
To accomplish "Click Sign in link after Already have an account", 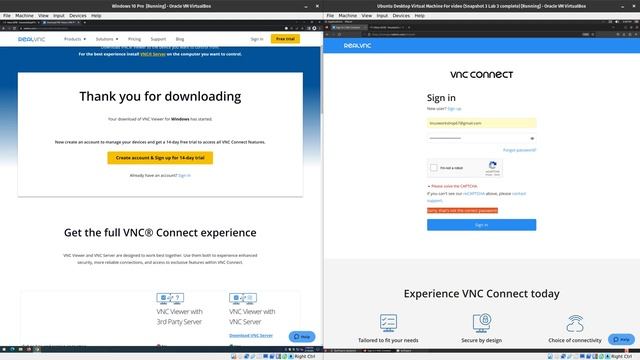I will (184, 176).
